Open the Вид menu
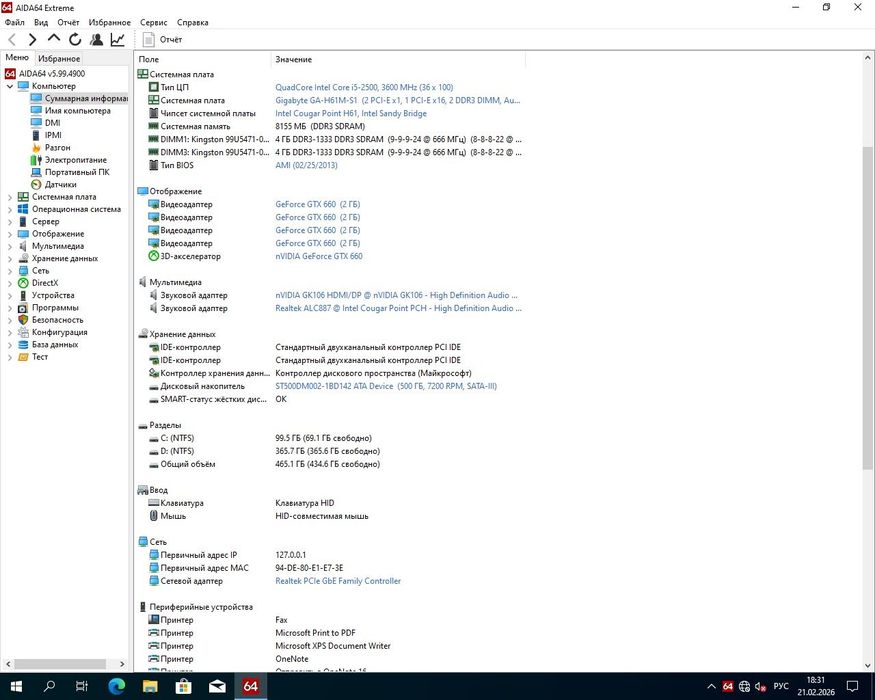Image resolution: width=875 pixels, height=700 pixels. coord(41,22)
